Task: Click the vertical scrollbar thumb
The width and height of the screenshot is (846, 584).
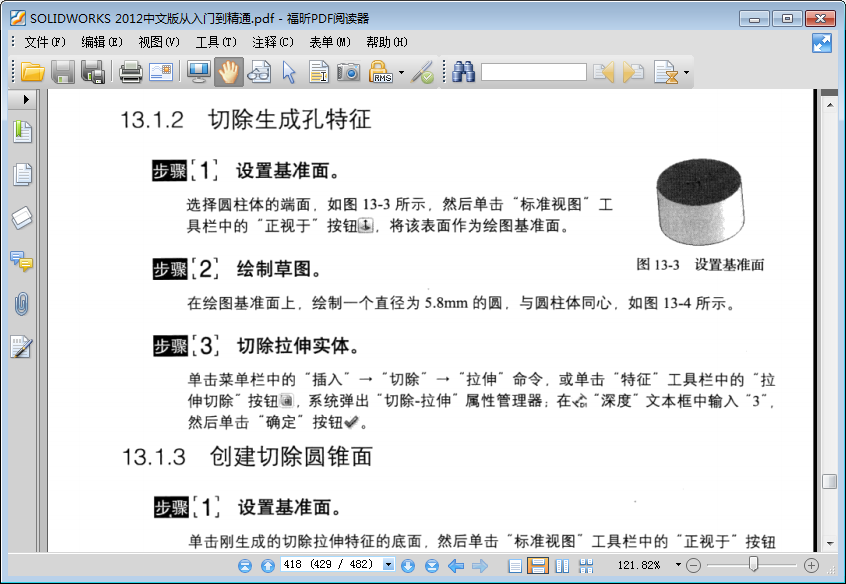Action: pyautogui.click(x=830, y=481)
